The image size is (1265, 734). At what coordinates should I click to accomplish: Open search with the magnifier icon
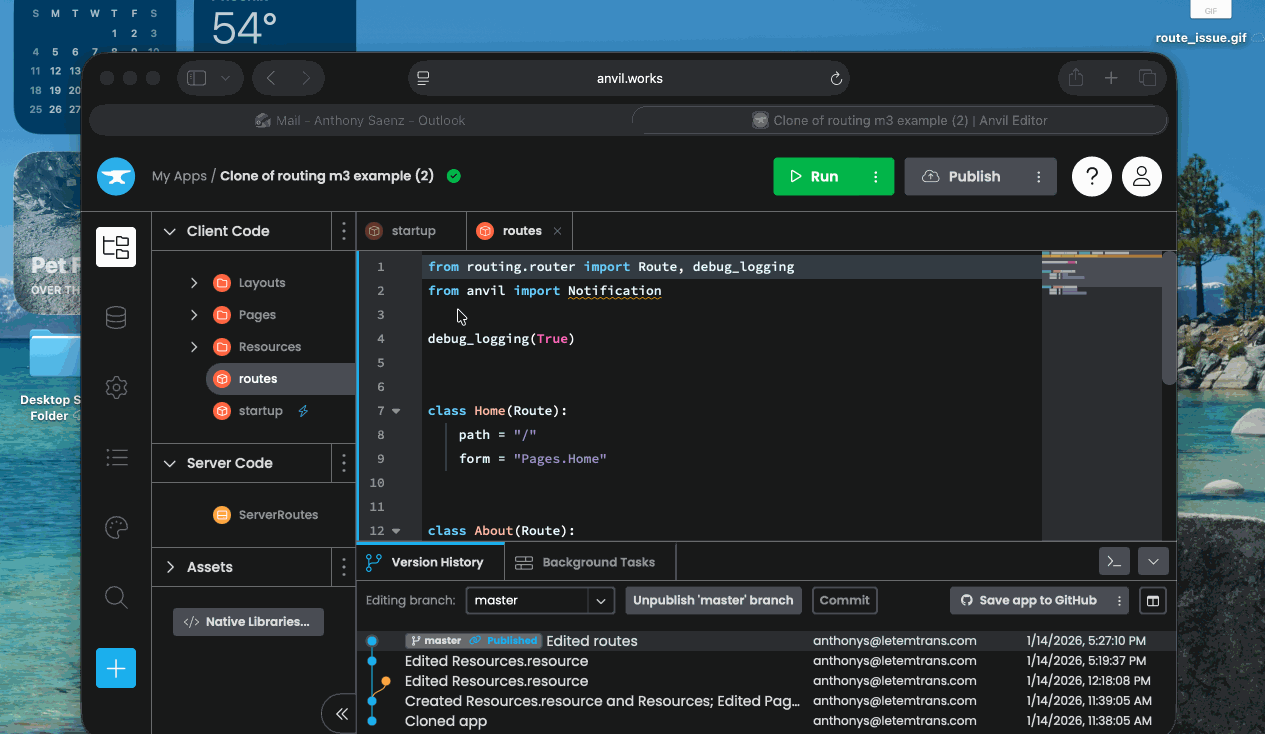coord(116,597)
